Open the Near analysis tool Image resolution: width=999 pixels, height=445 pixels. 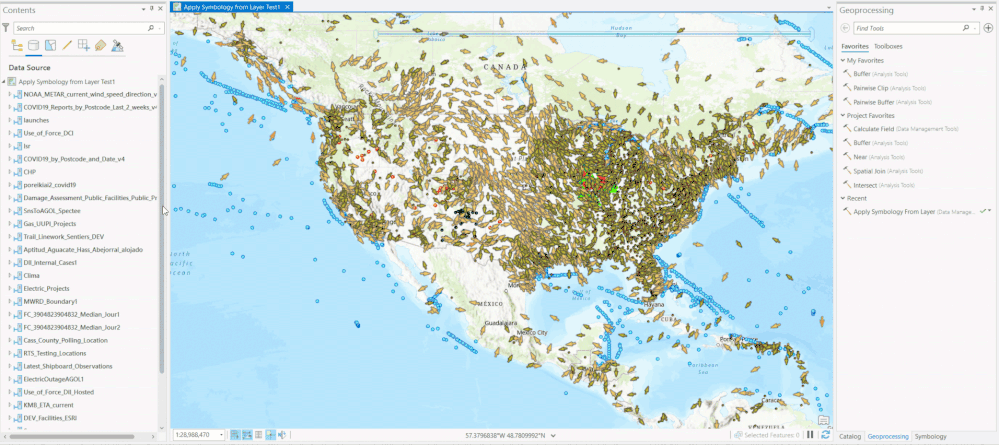point(859,157)
